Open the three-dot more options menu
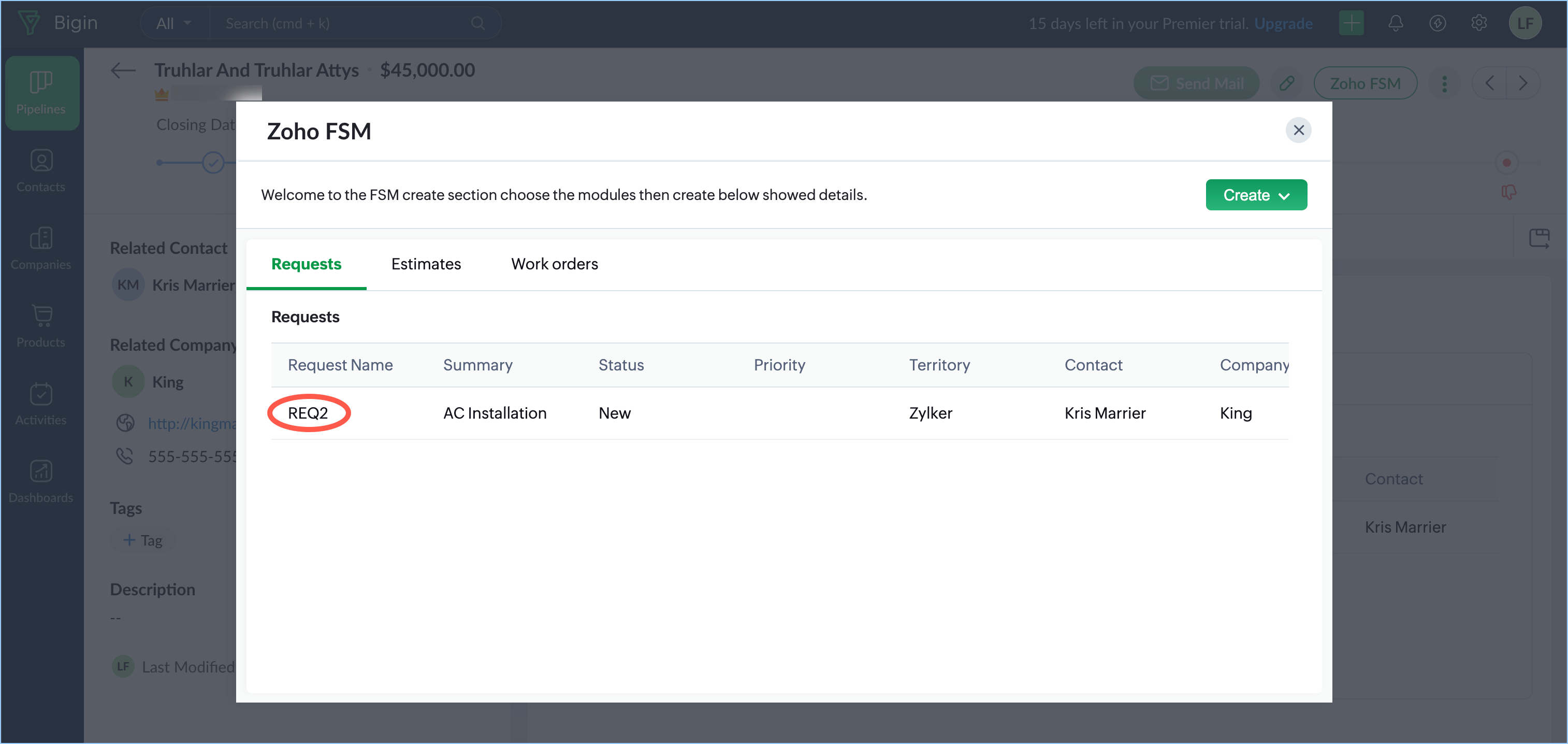1568x744 pixels. (x=1444, y=83)
